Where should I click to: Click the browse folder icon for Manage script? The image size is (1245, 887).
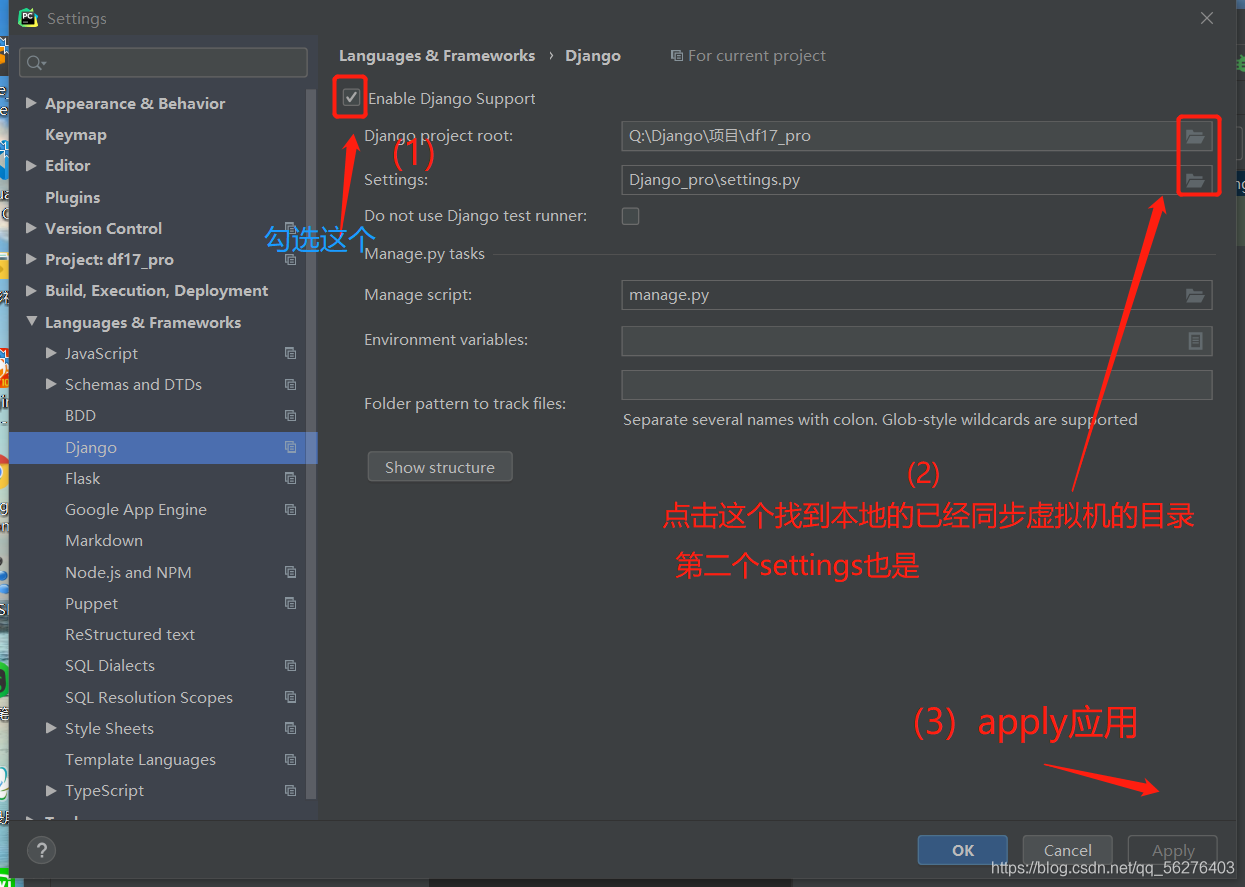(1195, 295)
